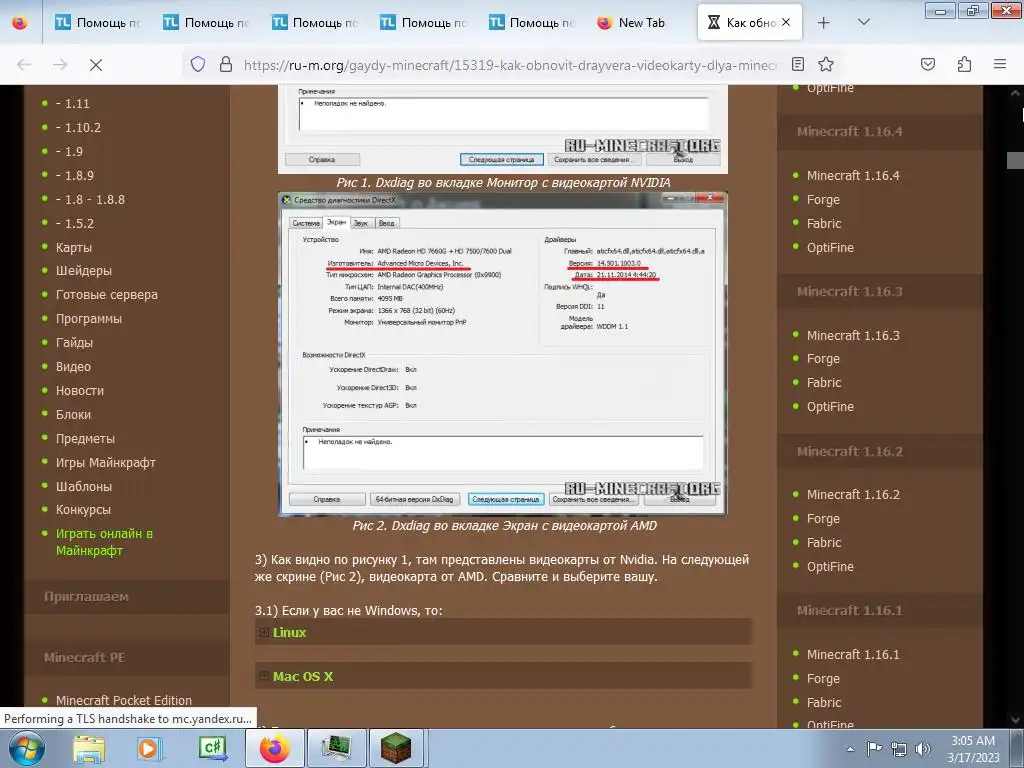The height and width of the screenshot is (768, 1024).
Task: List all tabs with the chevron dropdown
Action: tap(863, 22)
